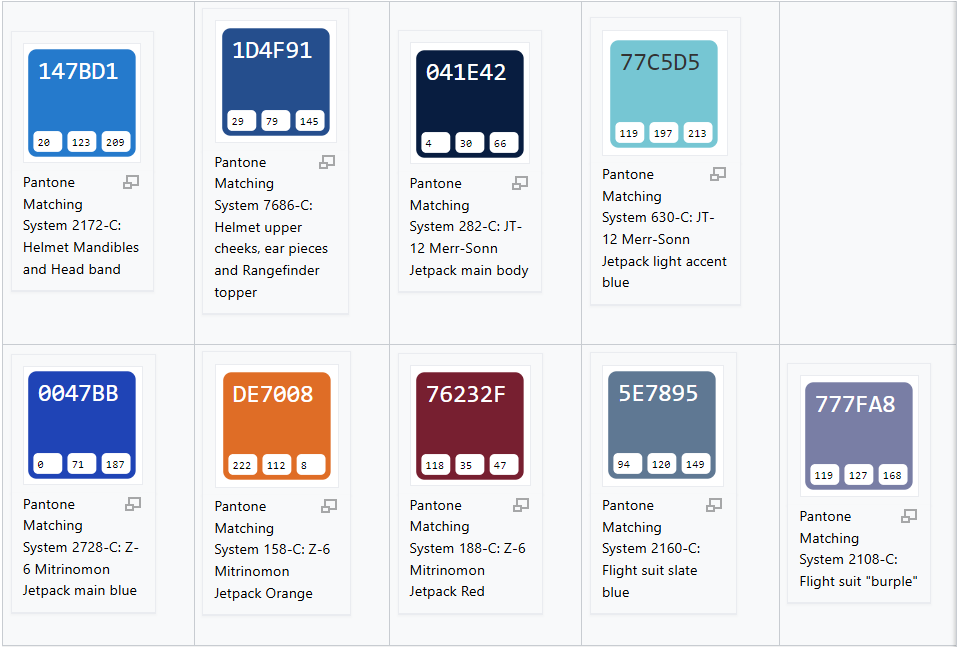The width and height of the screenshot is (958, 647).
Task: Enlarge the Pantone 2160-C slate blue image
Action: point(714,505)
